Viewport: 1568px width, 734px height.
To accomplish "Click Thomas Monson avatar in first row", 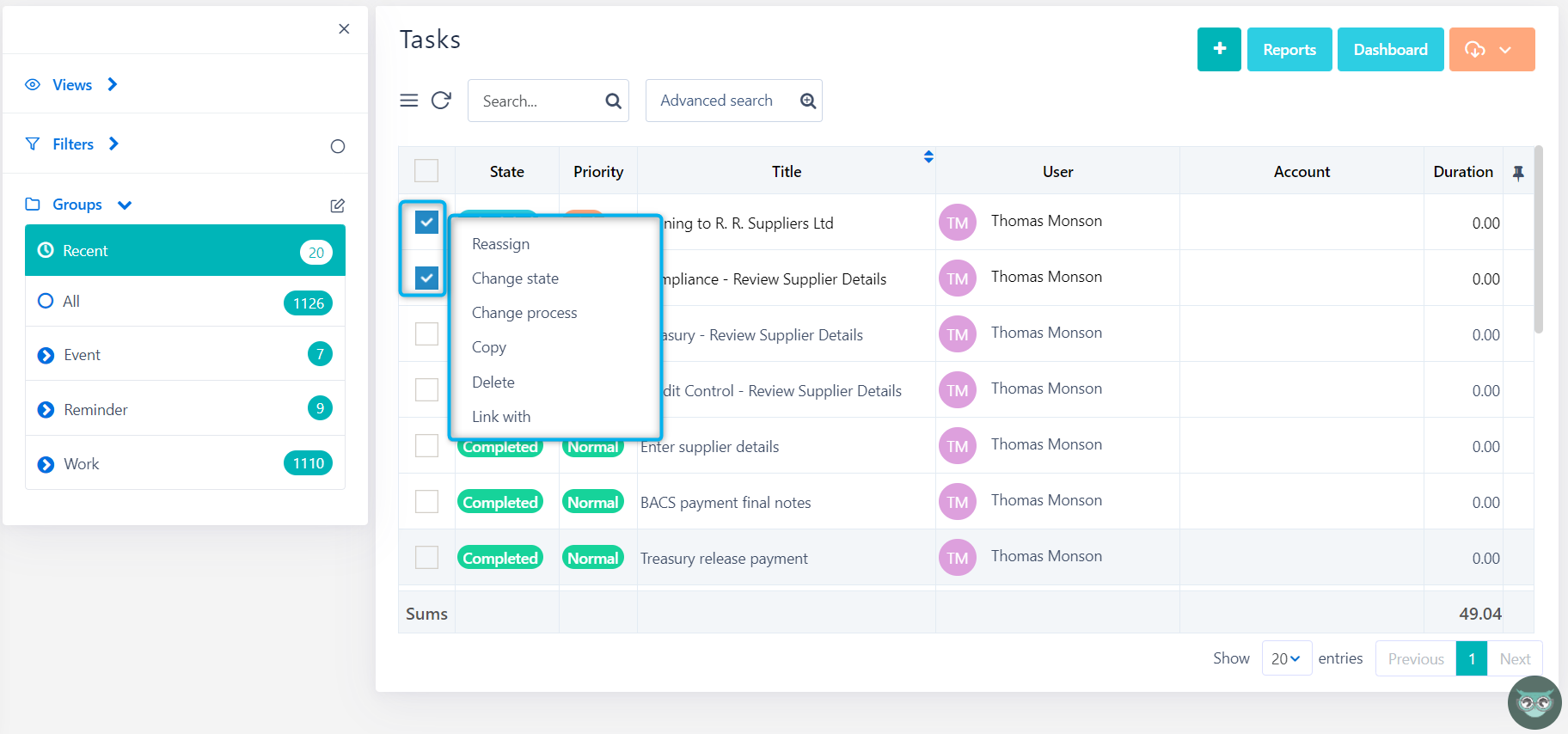I will tap(958, 223).
